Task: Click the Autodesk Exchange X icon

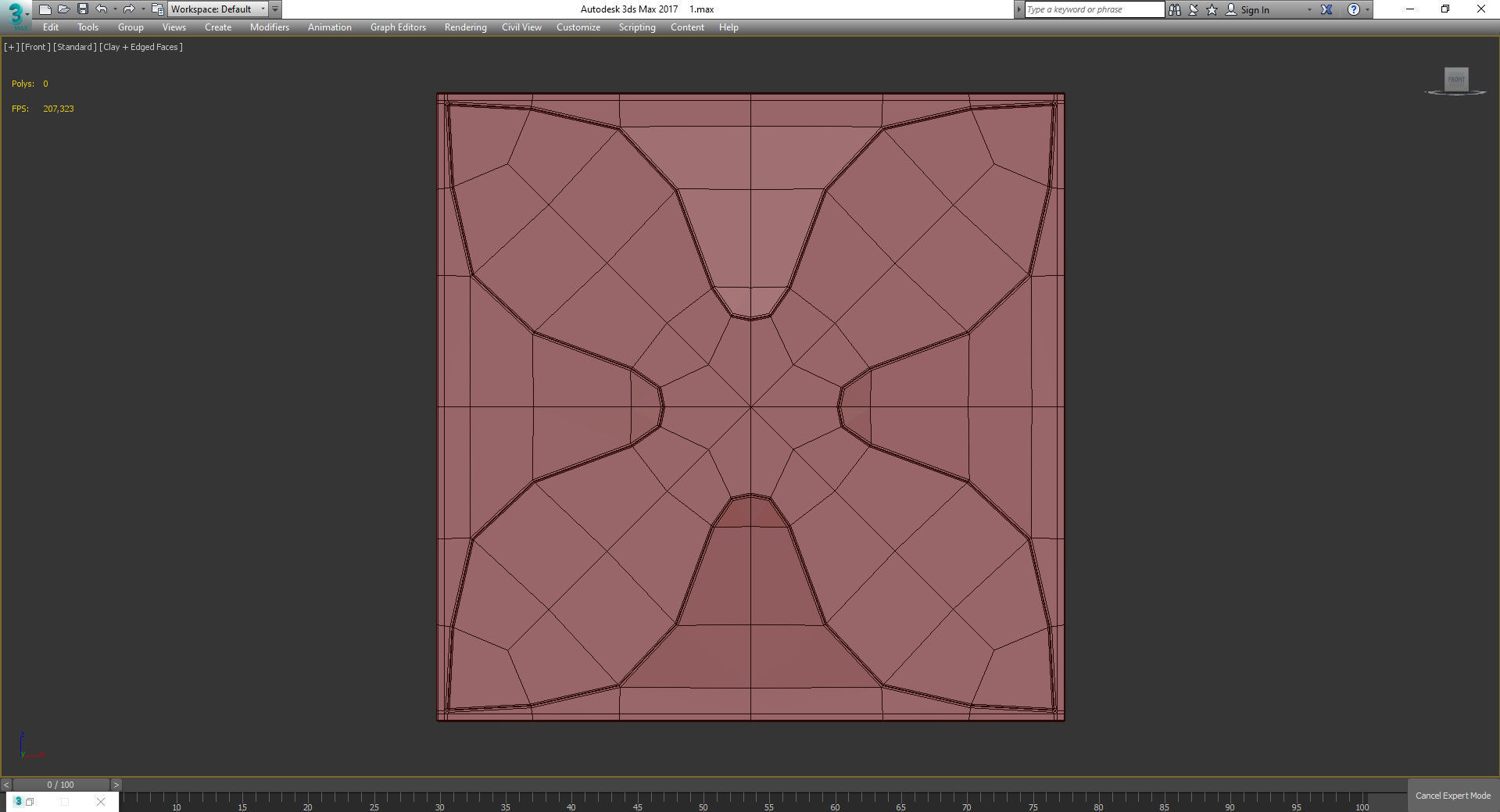Action: 1326,9
